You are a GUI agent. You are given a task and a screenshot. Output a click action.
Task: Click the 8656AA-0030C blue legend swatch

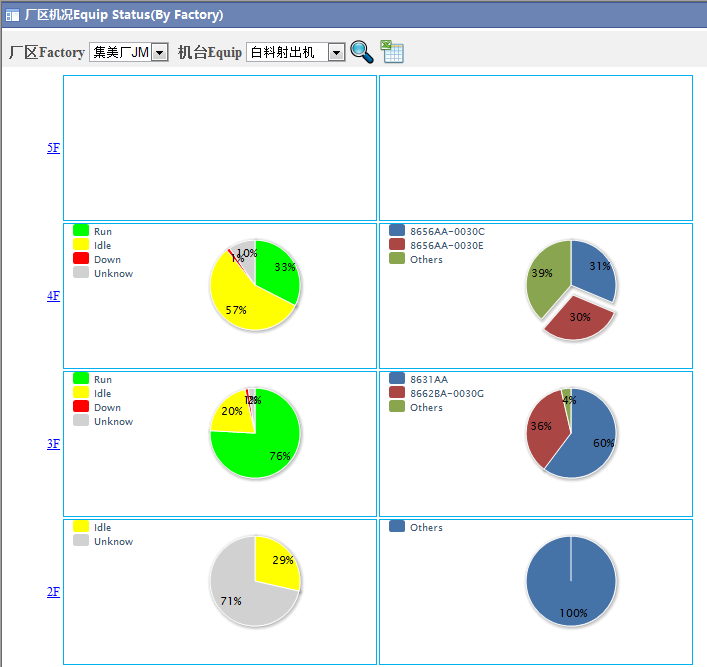coord(397,230)
